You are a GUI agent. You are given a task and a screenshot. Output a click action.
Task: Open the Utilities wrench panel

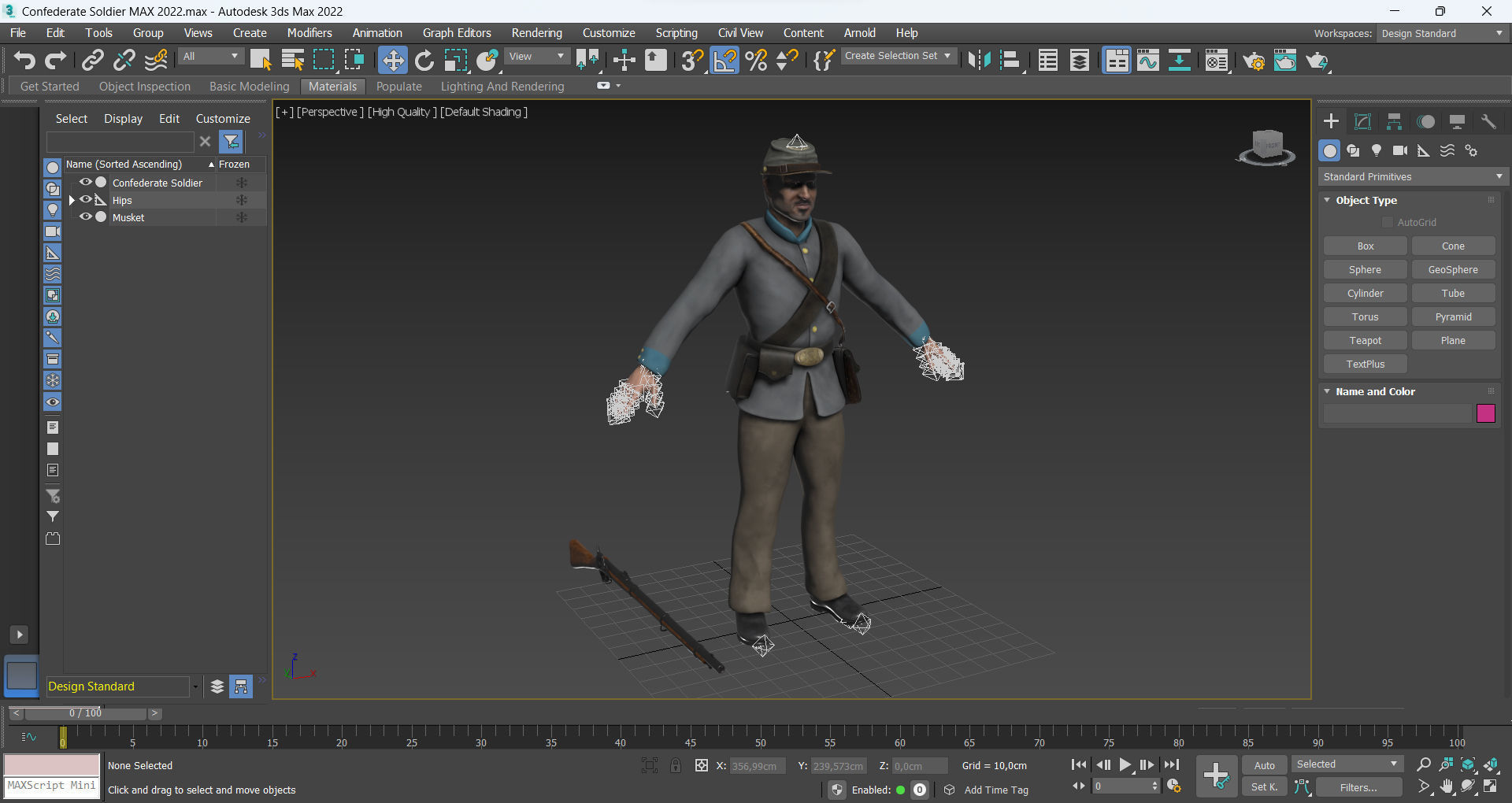(x=1488, y=121)
